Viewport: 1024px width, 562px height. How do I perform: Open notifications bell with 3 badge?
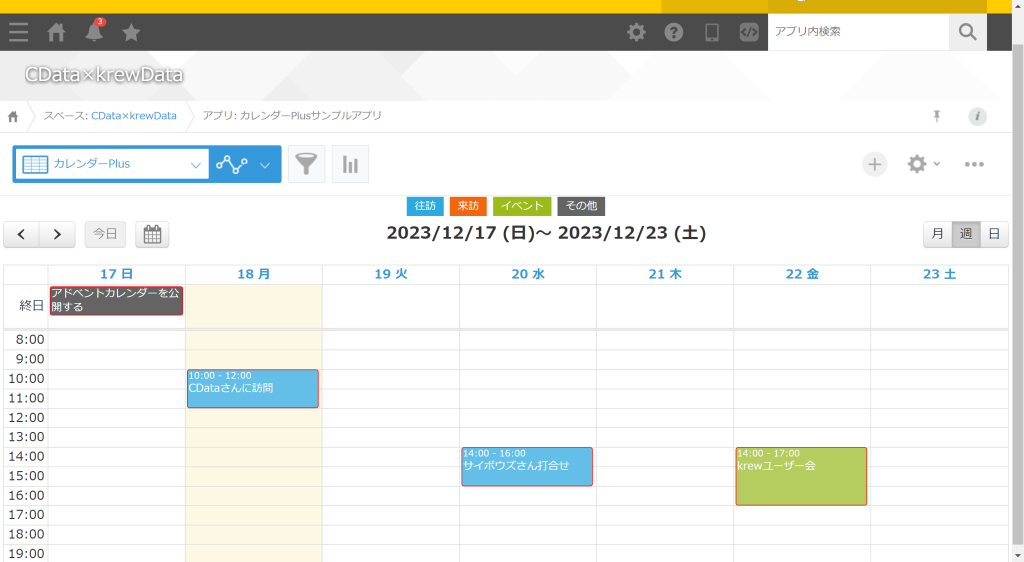pyautogui.click(x=94, y=31)
